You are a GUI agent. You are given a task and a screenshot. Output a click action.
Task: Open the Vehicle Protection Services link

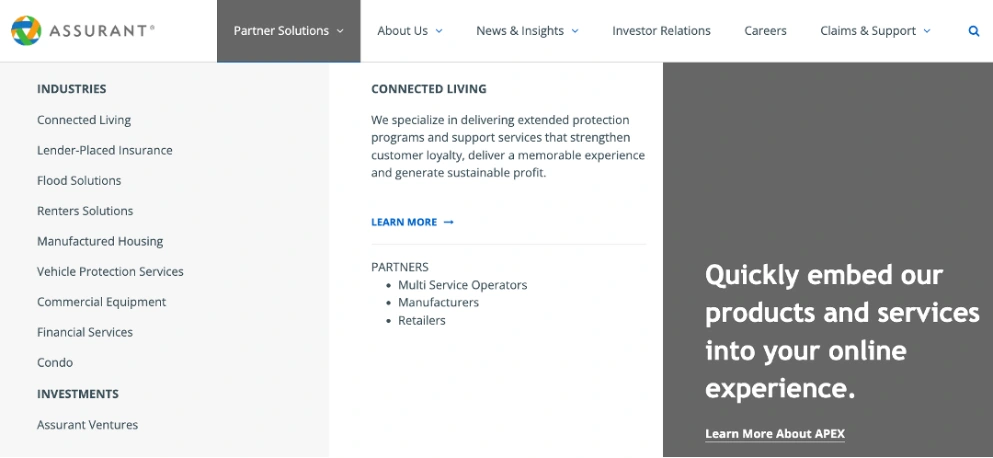coord(110,272)
